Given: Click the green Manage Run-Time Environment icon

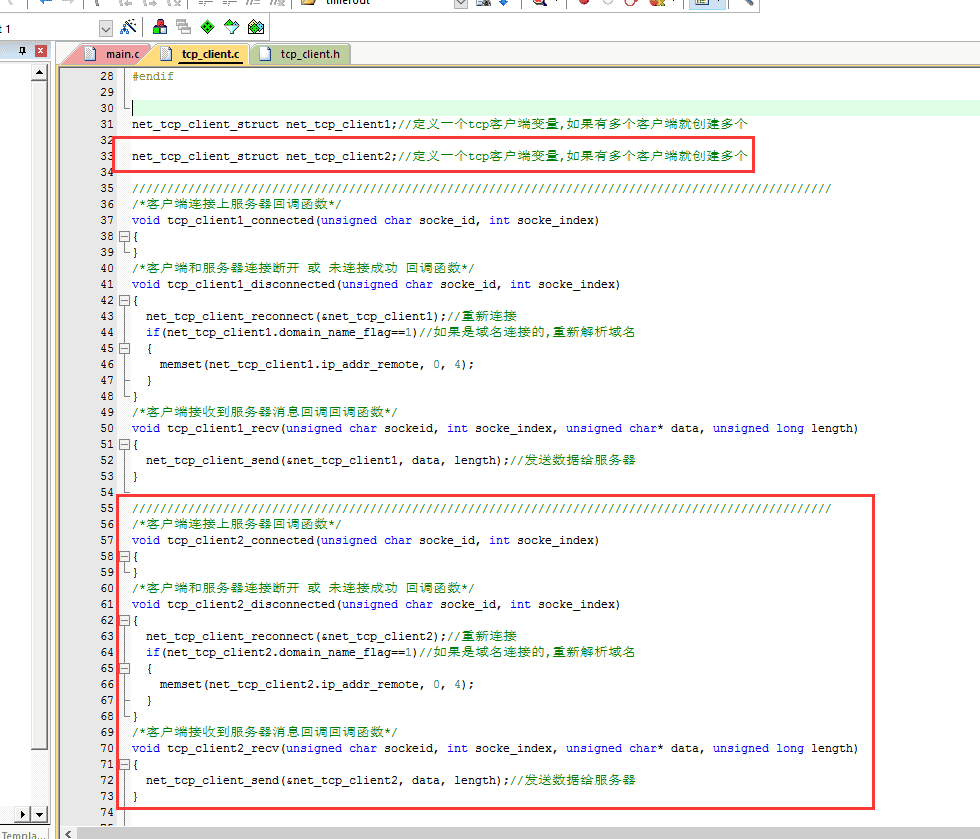Looking at the screenshot, I should click(207, 27).
